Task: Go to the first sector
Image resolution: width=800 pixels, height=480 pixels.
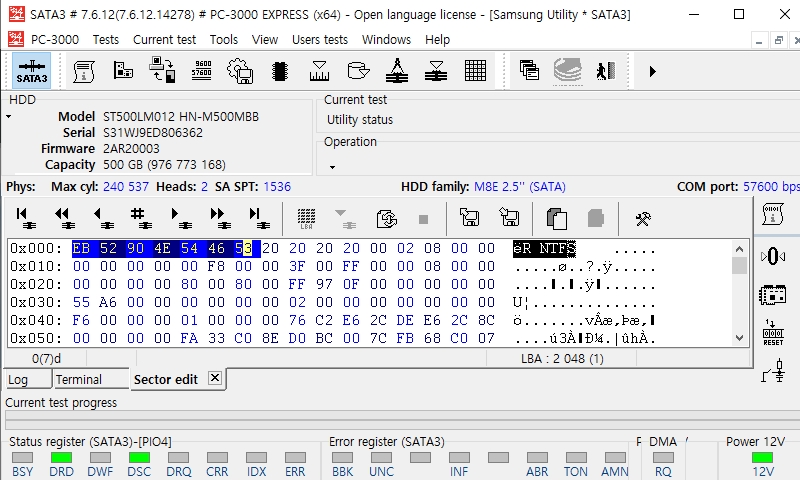Action: pyautogui.click(x=24, y=218)
